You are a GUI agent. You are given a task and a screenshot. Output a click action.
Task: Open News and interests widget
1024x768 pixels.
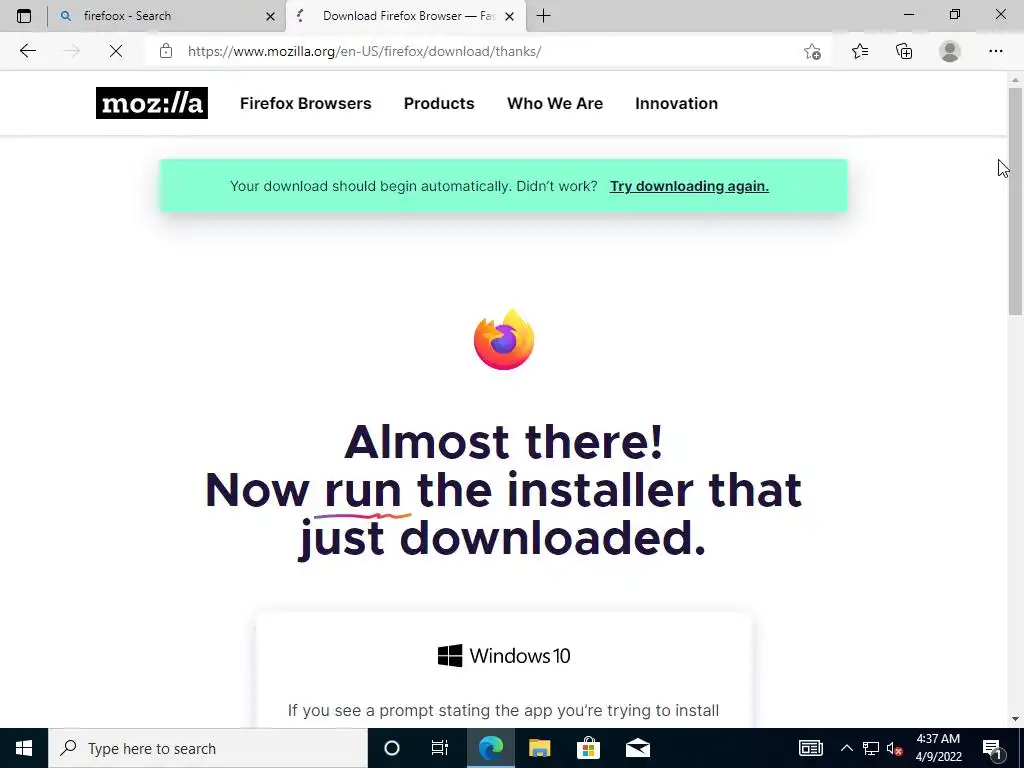point(810,748)
